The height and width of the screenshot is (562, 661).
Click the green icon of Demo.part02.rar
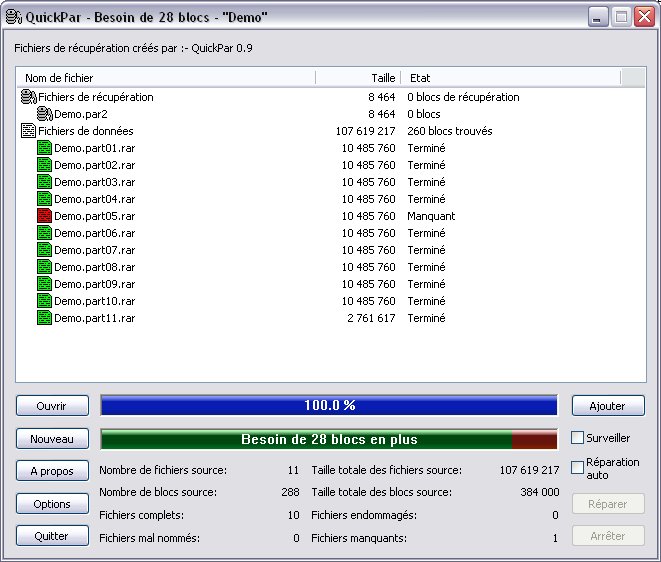[44, 165]
